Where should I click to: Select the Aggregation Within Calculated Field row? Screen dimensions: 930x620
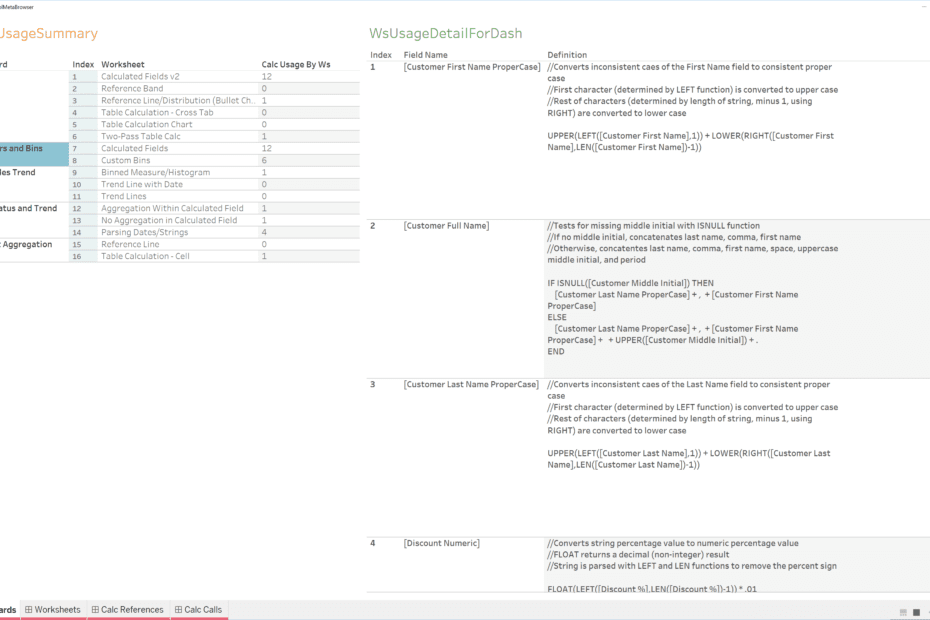click(214, 208)
